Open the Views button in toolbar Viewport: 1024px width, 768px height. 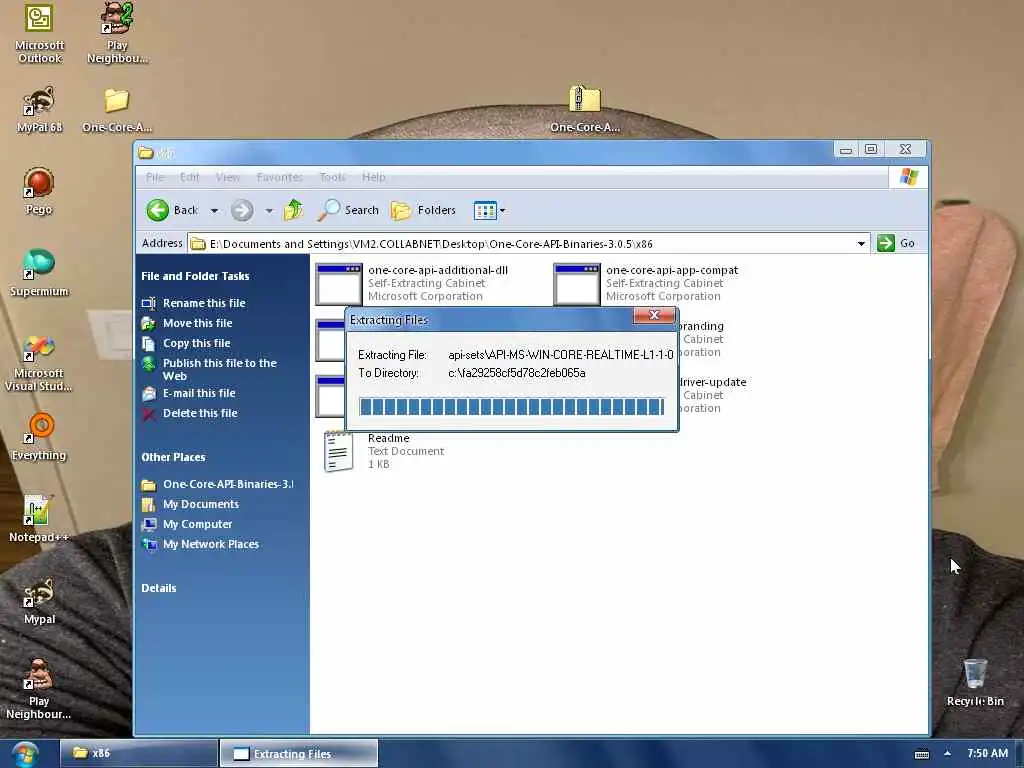click(x=485, y=210)
